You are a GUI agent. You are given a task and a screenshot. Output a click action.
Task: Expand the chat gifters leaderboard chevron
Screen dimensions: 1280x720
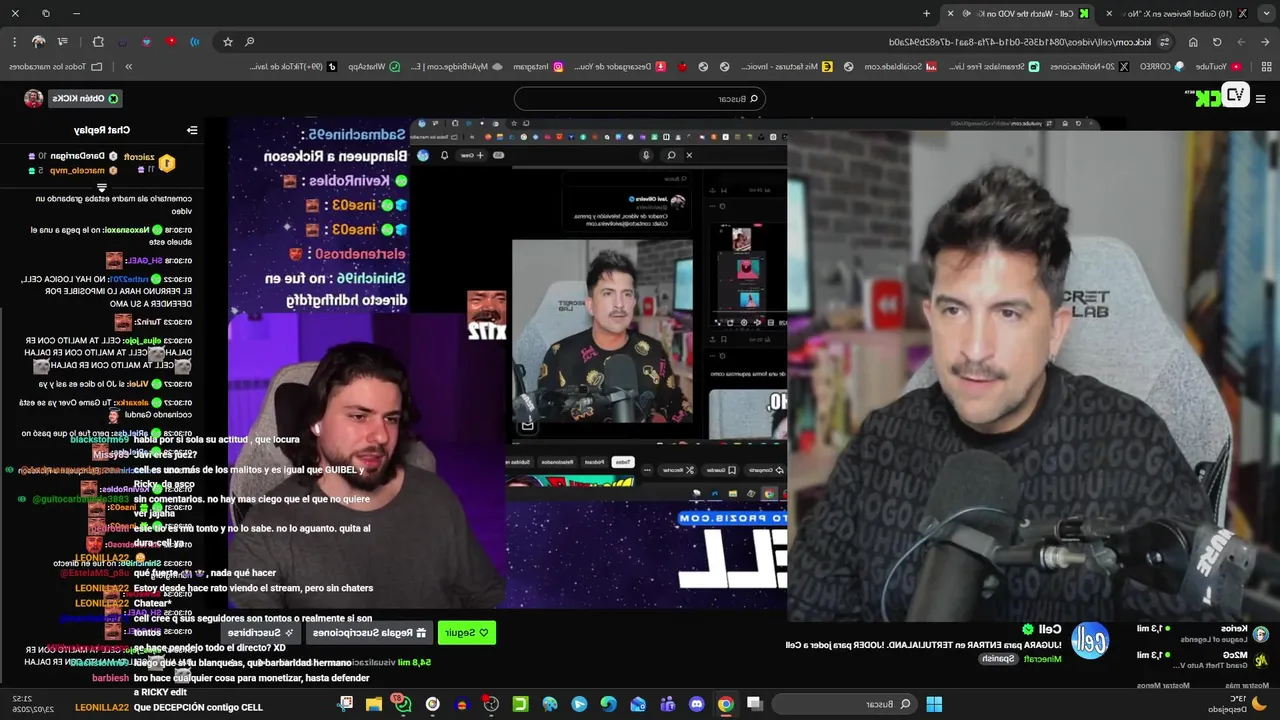click(x=101, y=187)
